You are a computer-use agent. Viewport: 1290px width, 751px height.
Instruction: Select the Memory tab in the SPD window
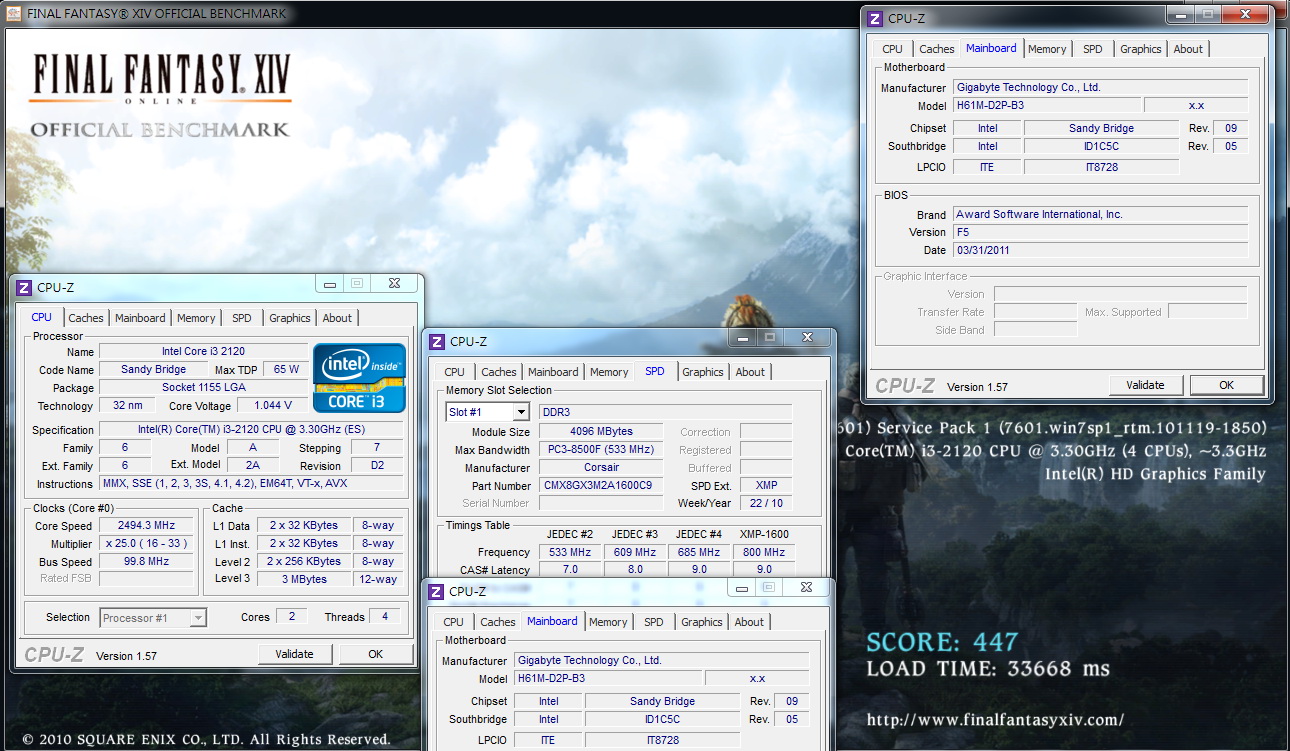(609, 372)
